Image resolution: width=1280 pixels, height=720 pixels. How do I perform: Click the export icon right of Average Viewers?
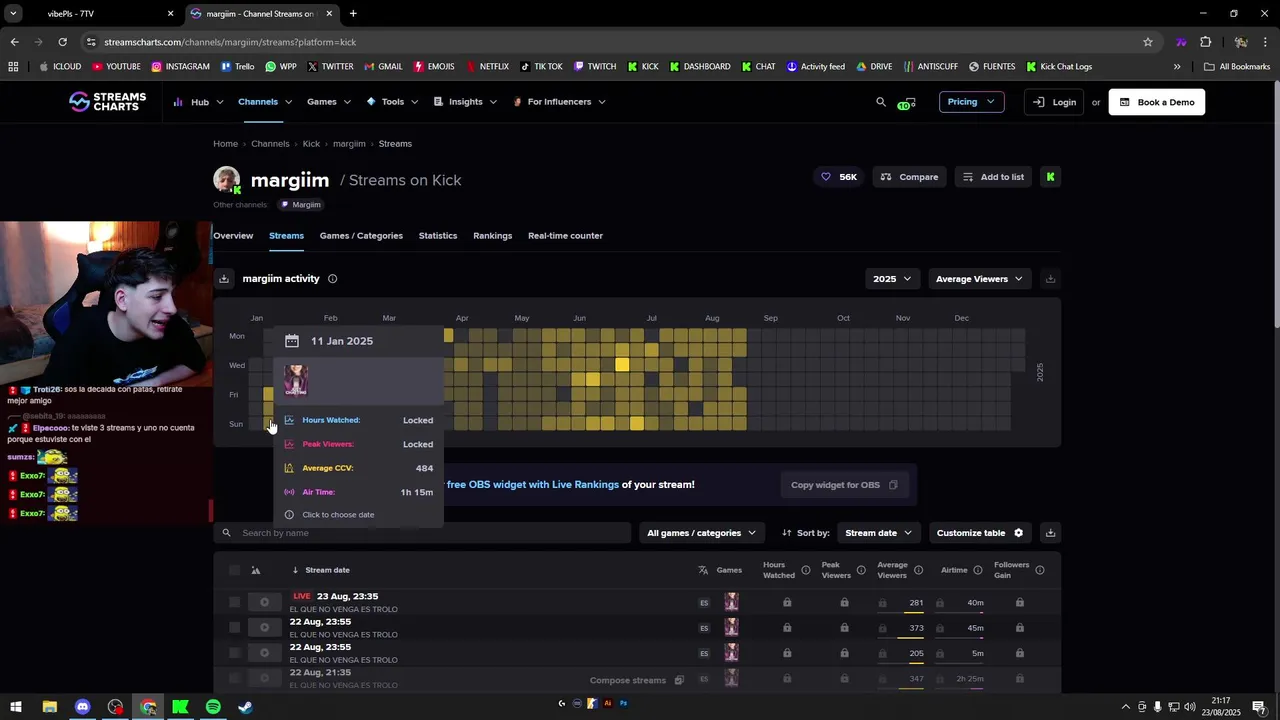1050,279
